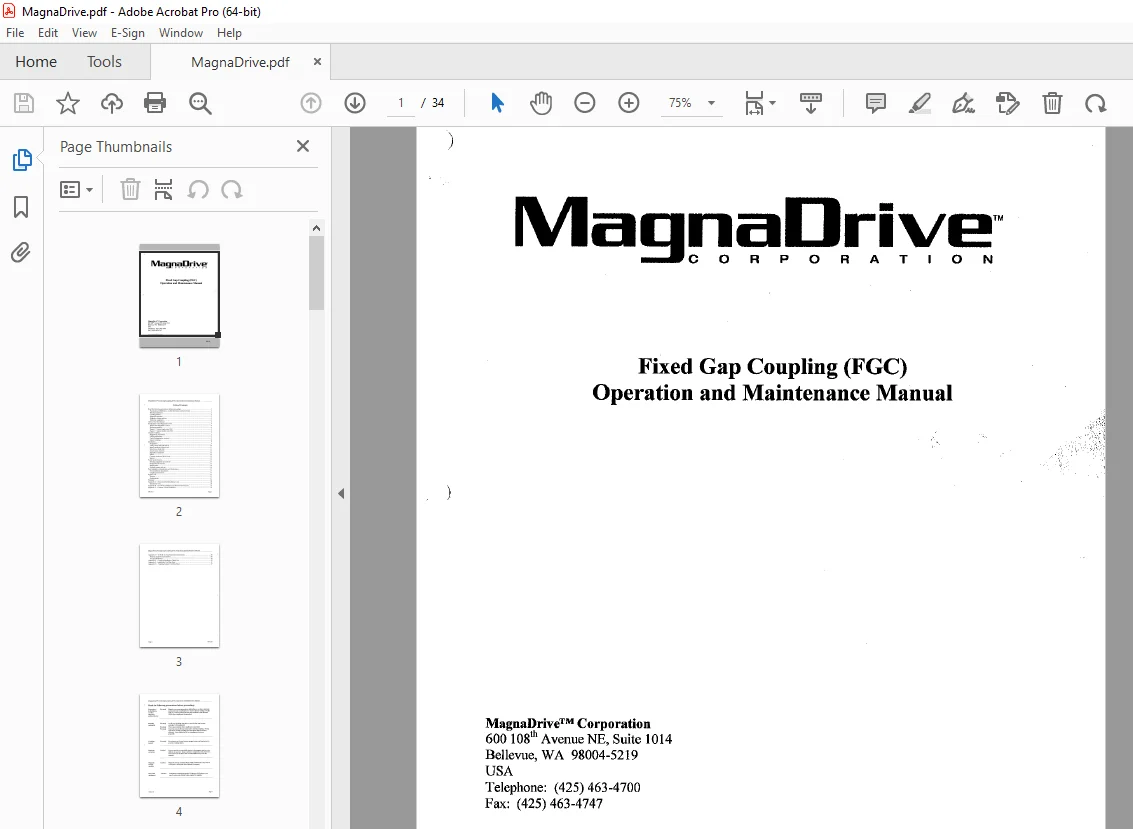Zoom in with plus circle
Screen dimensions: 1133x829
point(629,103)
